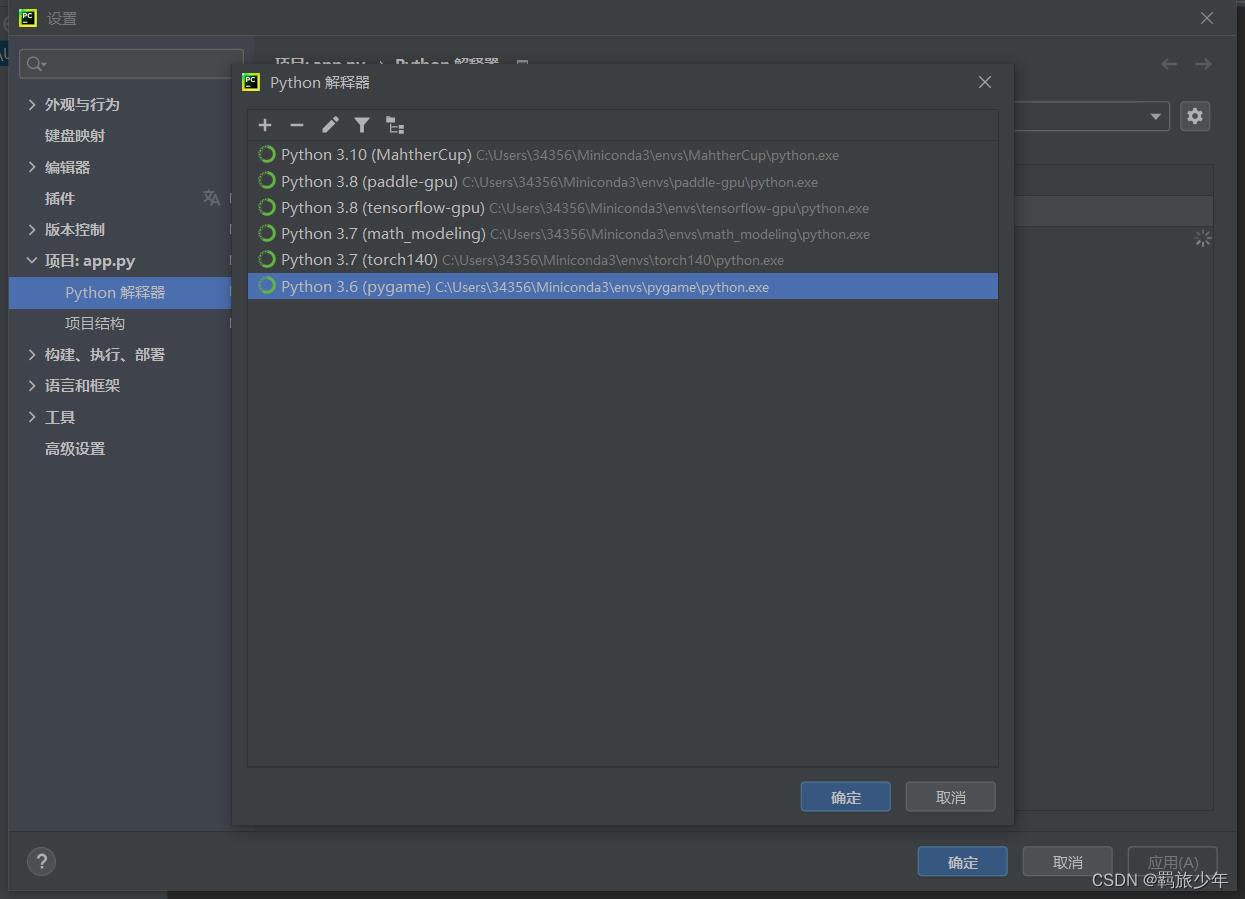Close the 设置 window

(x=1207, y=18)
